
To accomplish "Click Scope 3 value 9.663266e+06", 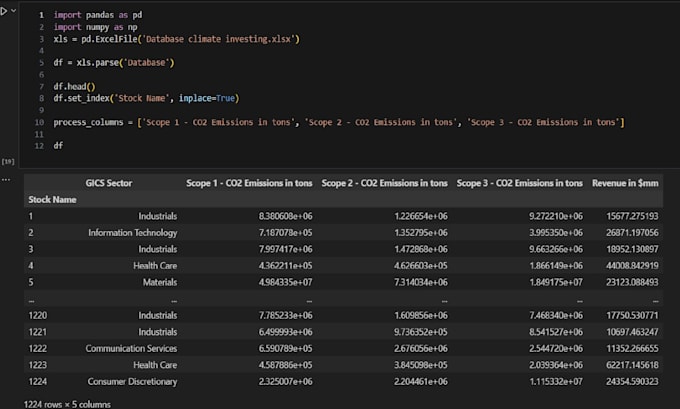I will (556, 249).
